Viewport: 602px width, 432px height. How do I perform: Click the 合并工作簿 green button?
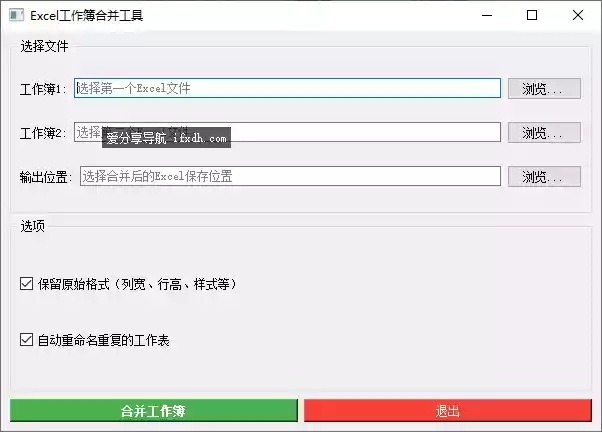tap(153, 411)
